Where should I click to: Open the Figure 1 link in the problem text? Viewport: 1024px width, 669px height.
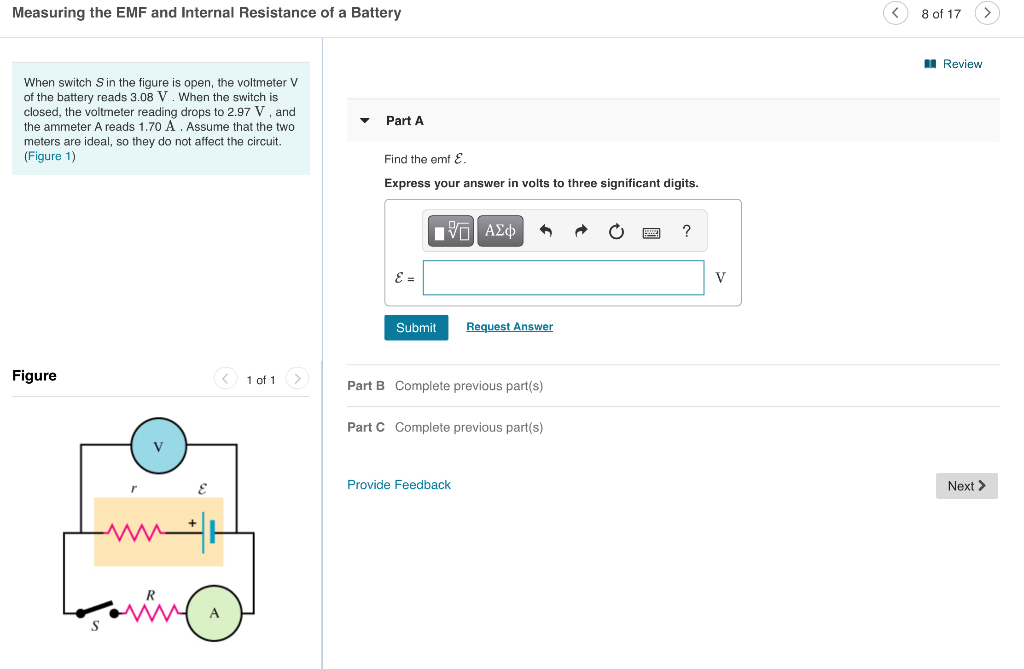(48, 155)
